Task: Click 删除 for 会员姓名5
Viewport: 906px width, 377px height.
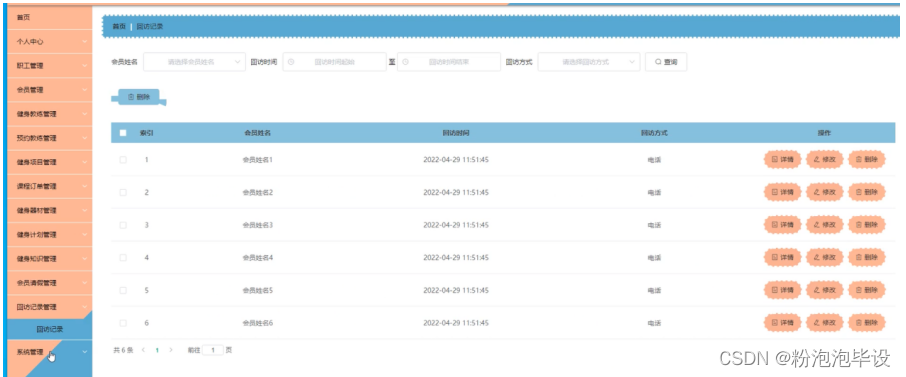Action: click(867, 290)
